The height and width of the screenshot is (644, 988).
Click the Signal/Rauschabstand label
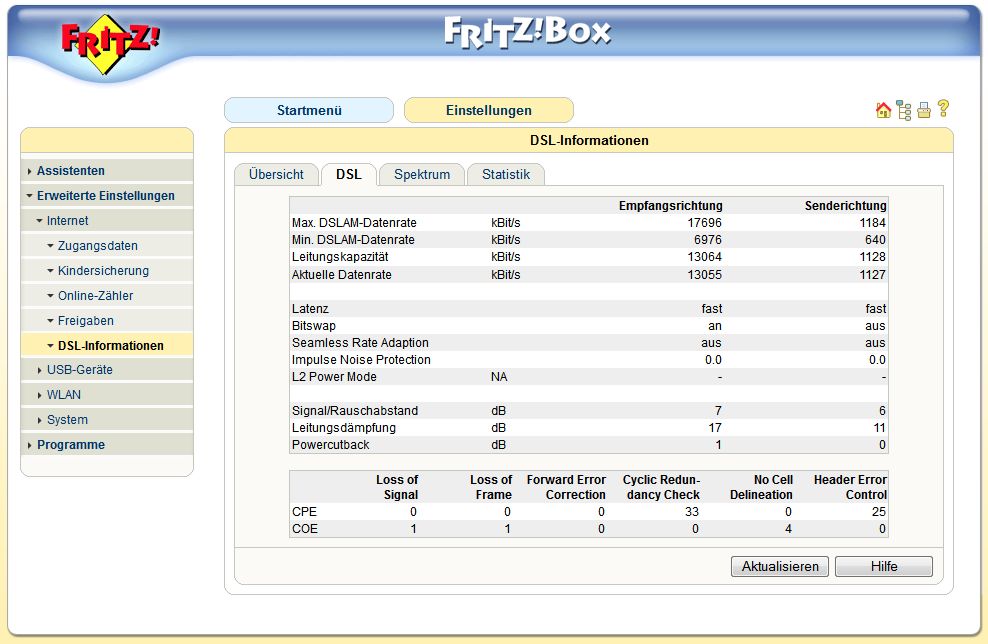[x=355, y=411]
